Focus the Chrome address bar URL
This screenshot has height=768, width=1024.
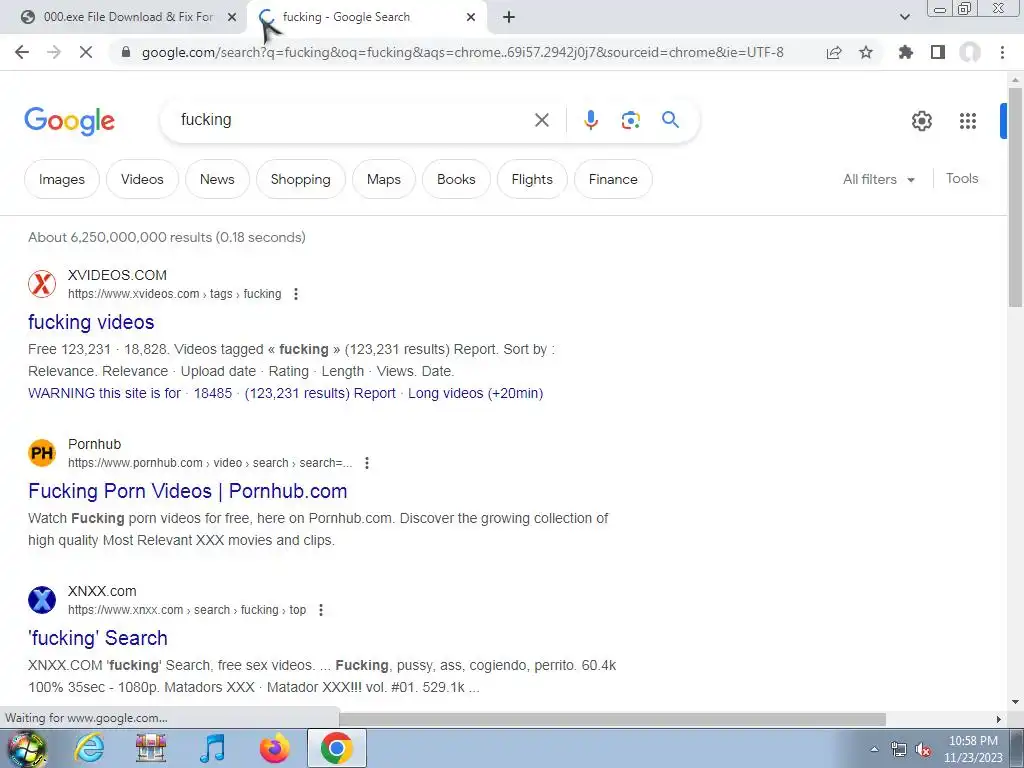(462, 52)
